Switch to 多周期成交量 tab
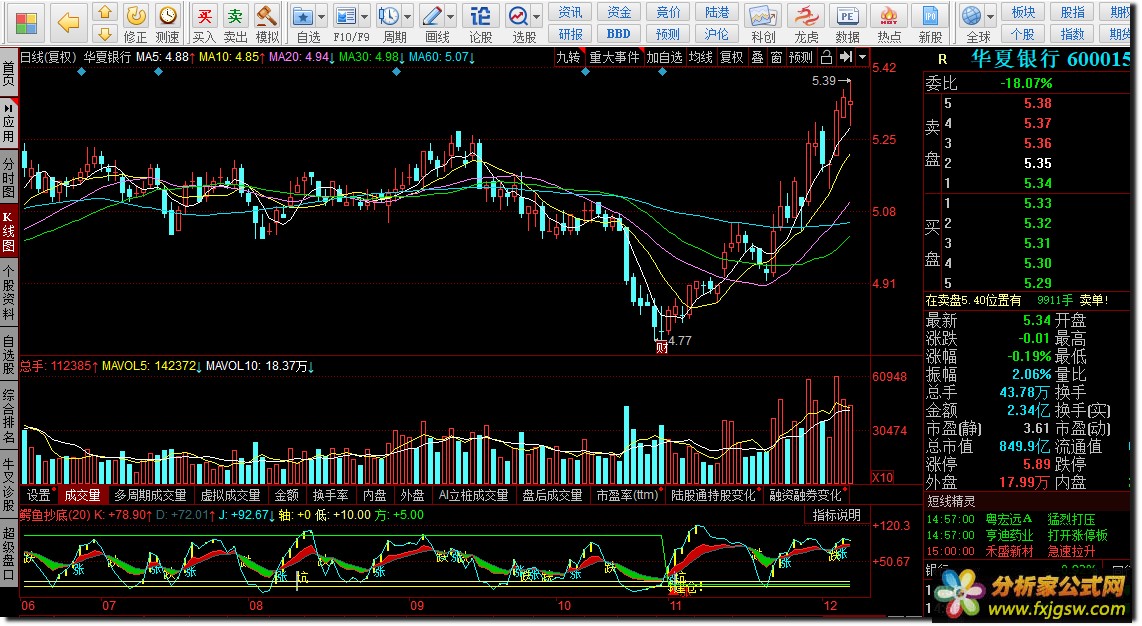 click(150, 495)
